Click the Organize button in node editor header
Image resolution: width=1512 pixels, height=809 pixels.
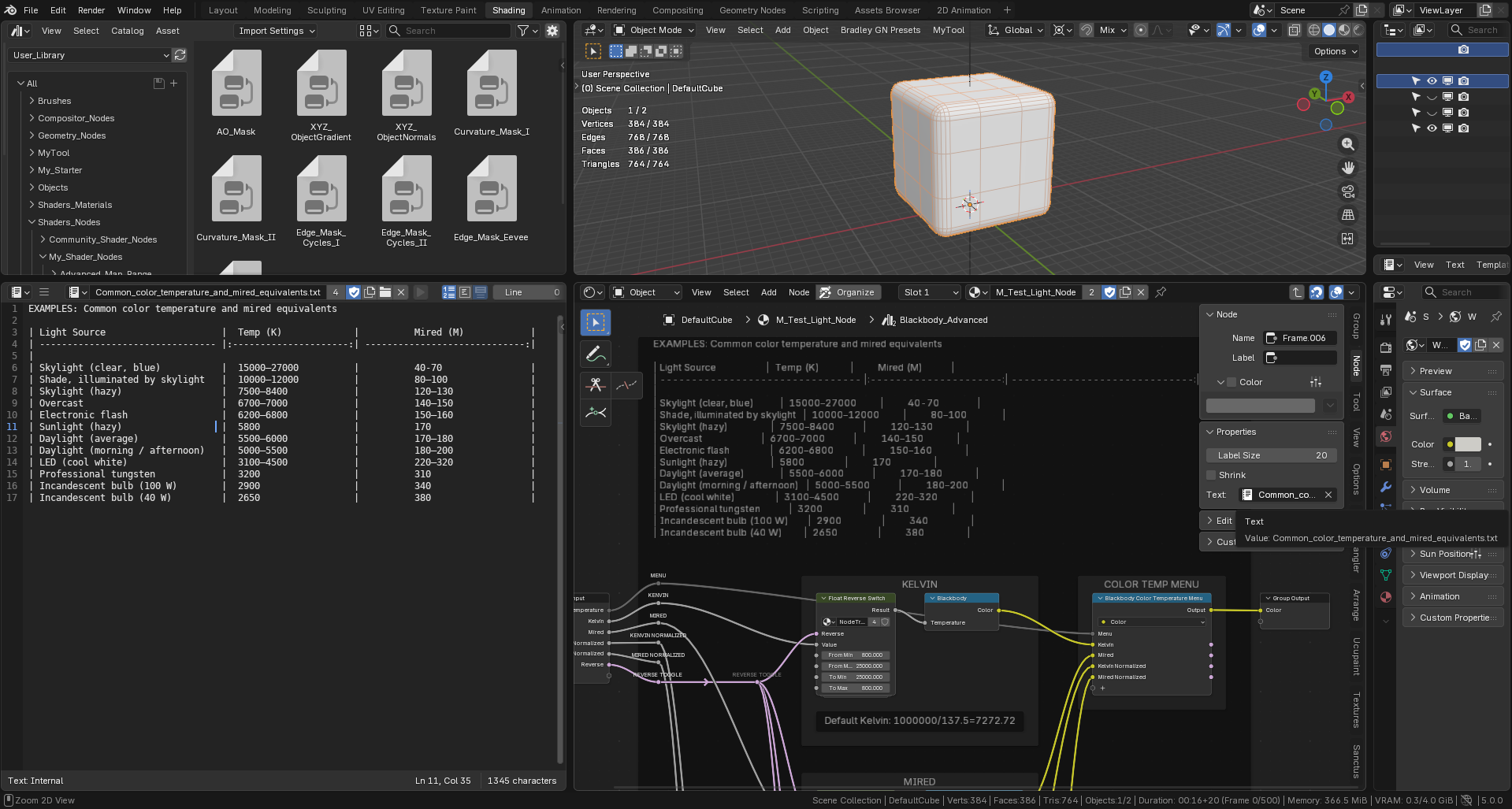tap(848, 292)
